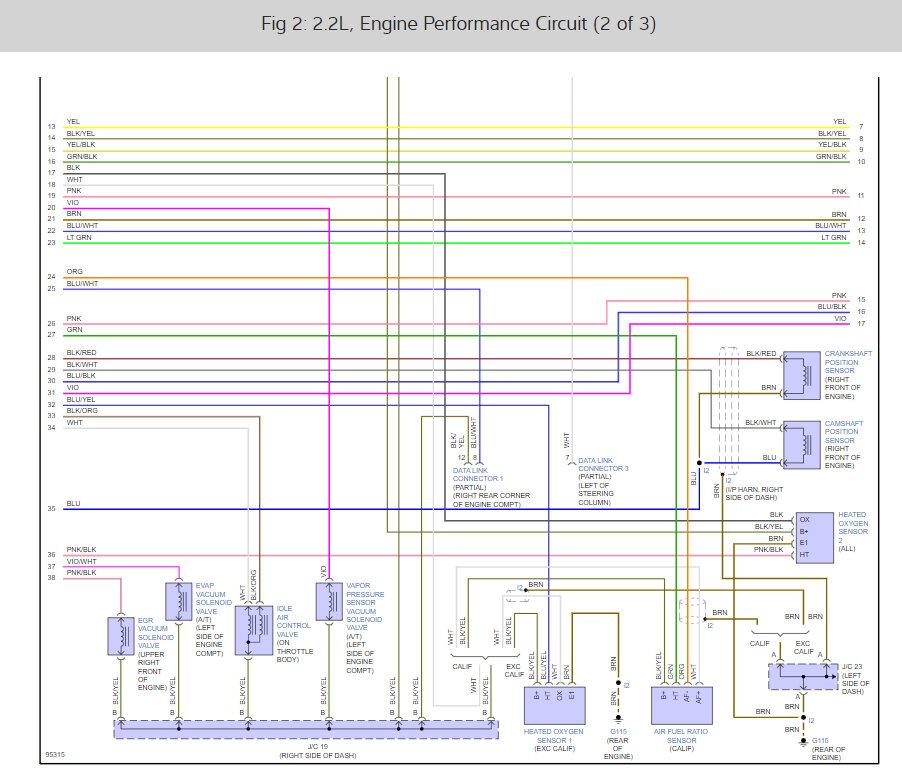The height and width of the screenshot is (782, 902).
Task: Click the J/C 23 junction connector box
Action: tap(804, 677)
